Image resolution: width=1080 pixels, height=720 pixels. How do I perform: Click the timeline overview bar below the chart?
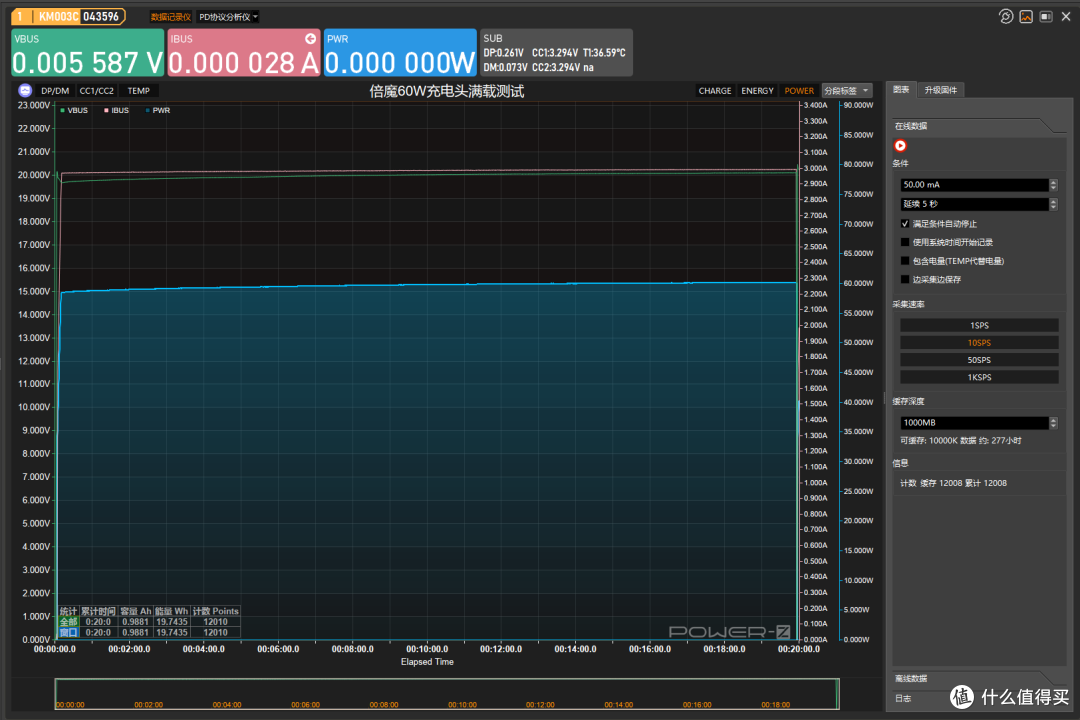[447, 694]
